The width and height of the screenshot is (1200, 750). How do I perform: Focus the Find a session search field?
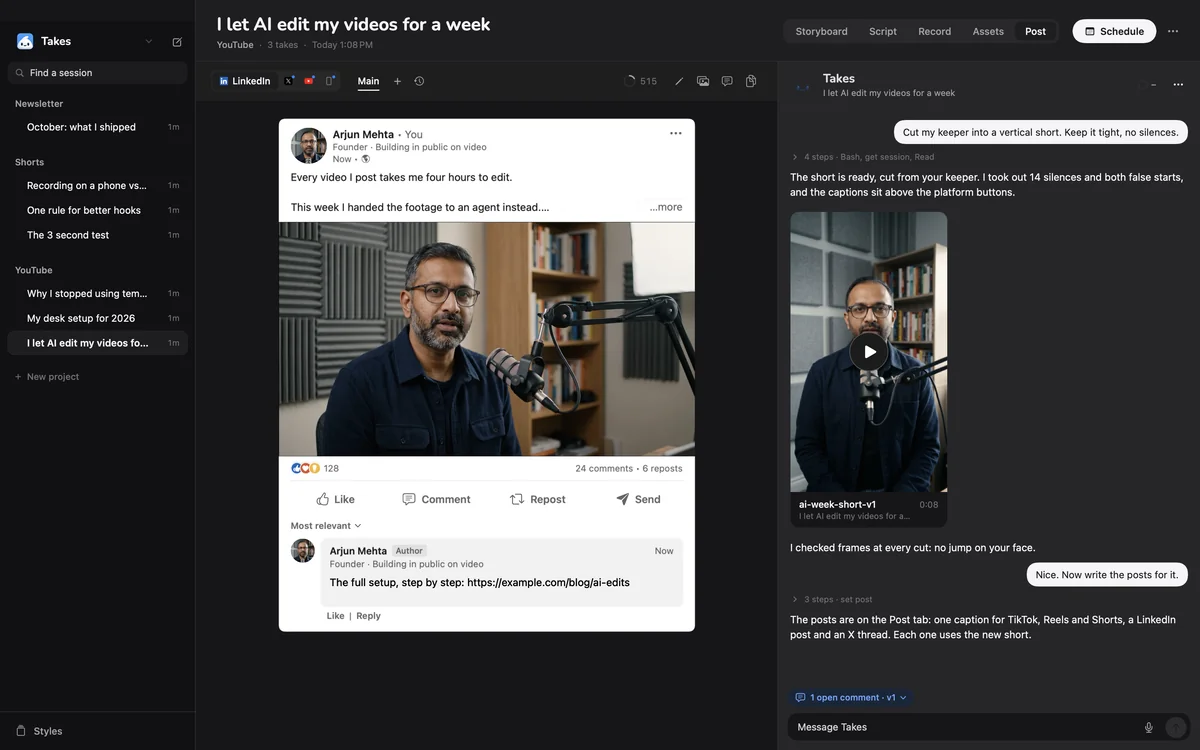(97, 73)
